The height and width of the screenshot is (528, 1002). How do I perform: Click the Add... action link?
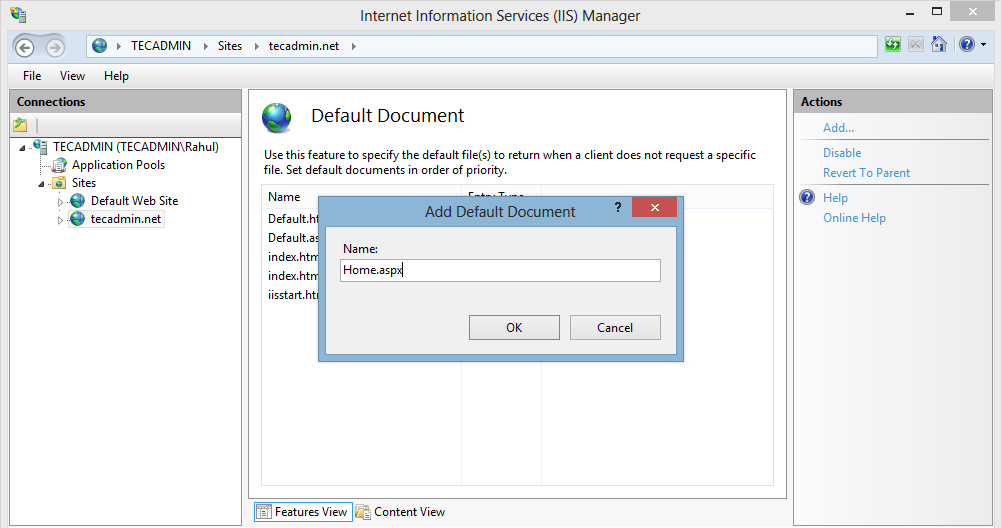(838, 127)
